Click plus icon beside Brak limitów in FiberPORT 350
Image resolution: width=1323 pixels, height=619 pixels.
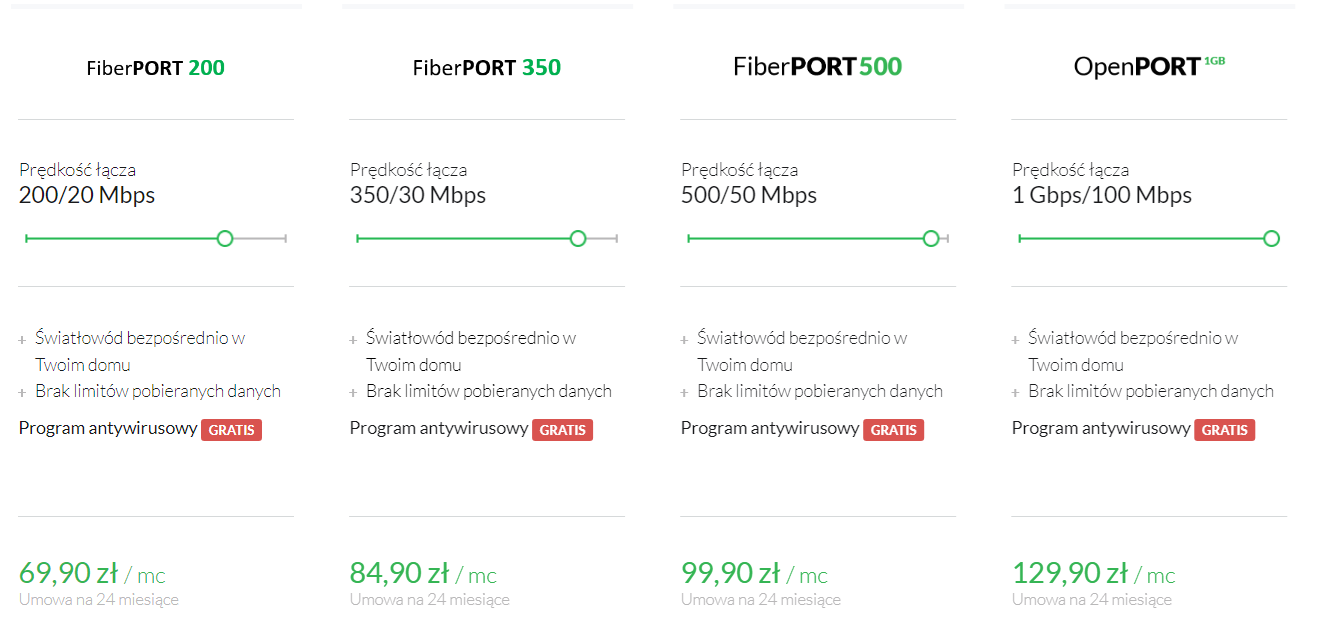pyautogui.click(x=354, y=393)
